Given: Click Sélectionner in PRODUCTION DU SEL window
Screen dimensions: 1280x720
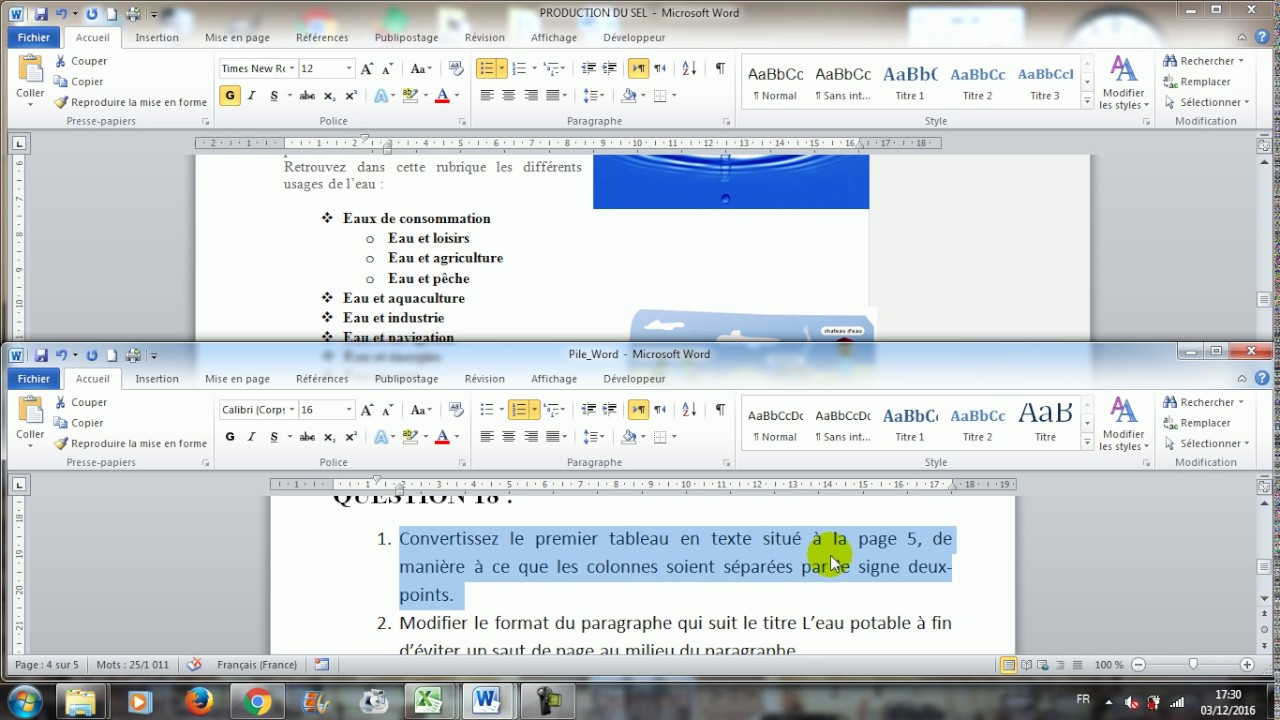Looking at the screenshot, I should pyautogui.click(x=1206, y=102).
